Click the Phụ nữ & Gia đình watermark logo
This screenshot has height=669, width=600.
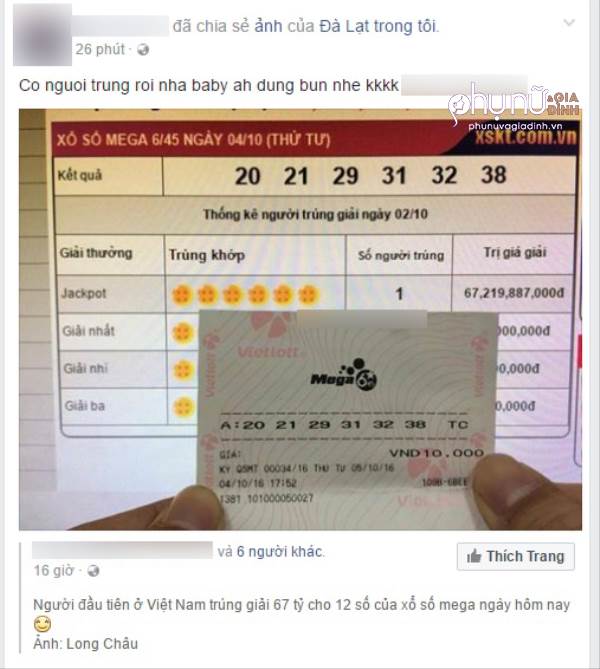coord(513,106)
